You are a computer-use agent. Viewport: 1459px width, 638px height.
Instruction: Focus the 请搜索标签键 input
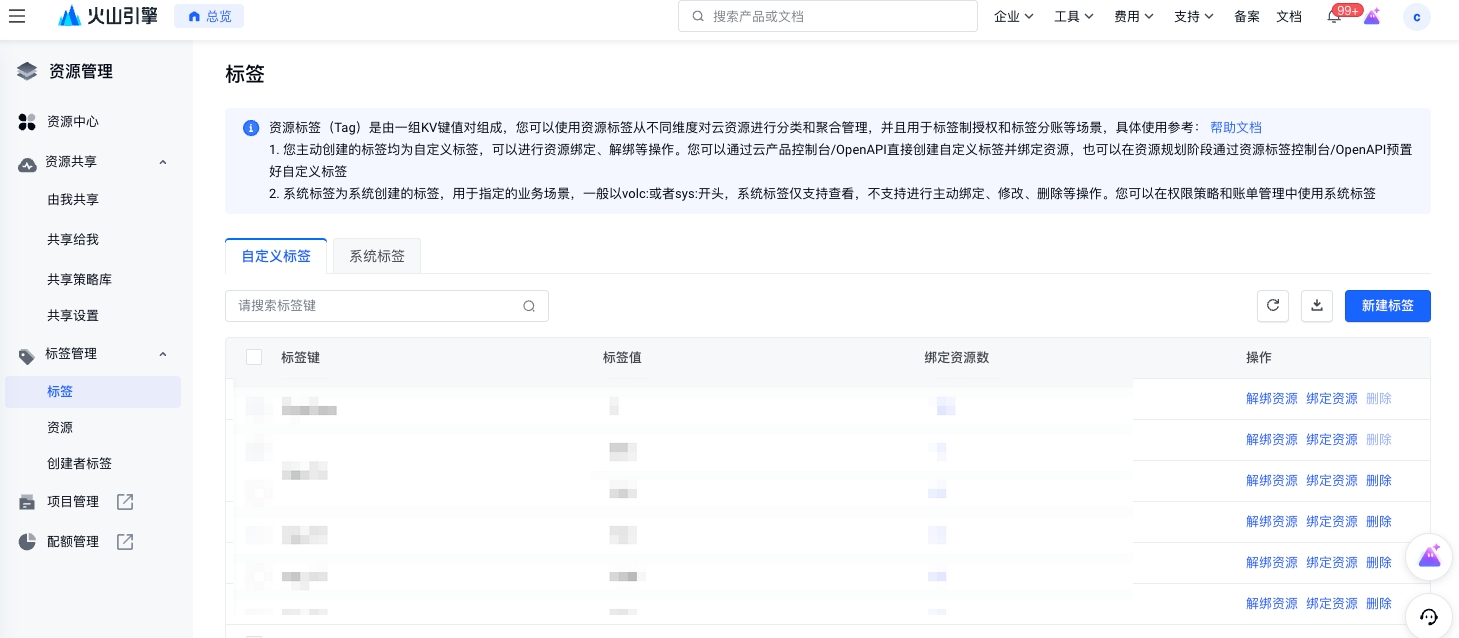[x=387, y=306]
